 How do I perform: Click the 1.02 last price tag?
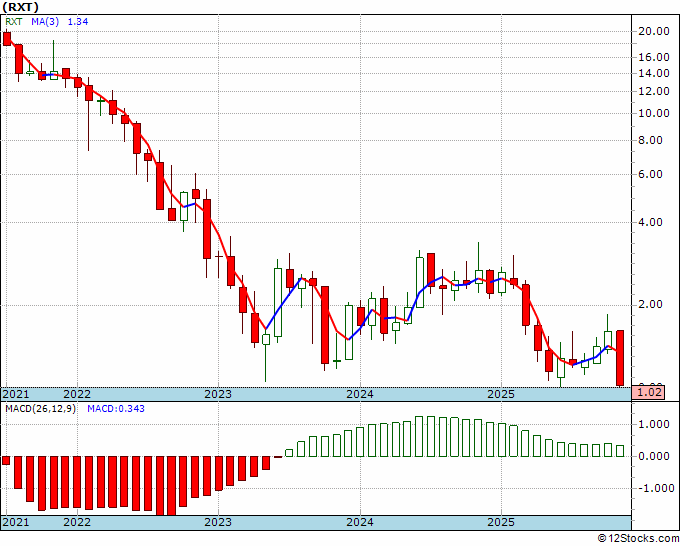[x=647, y=393]
